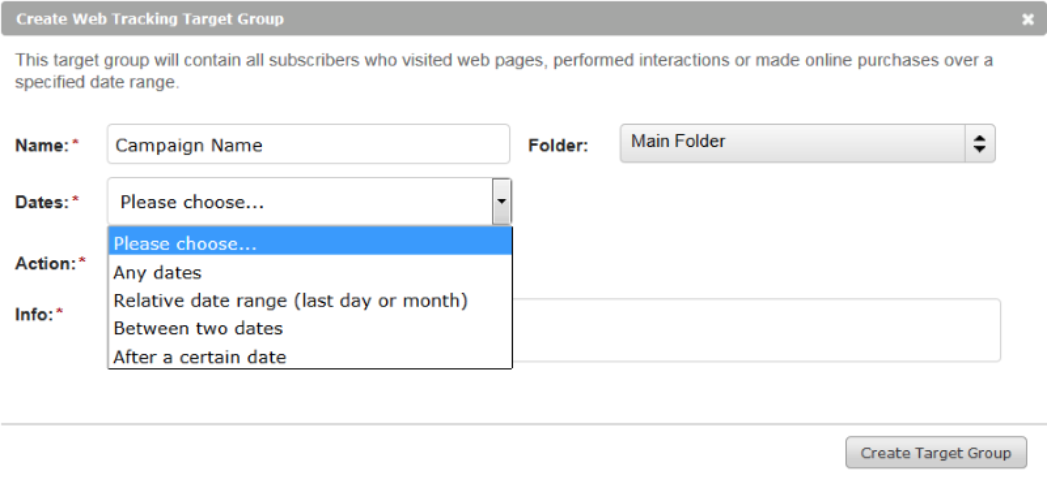Click the Name field label
This screenshot has width=1047, height=483.
(x=42, y=145)
